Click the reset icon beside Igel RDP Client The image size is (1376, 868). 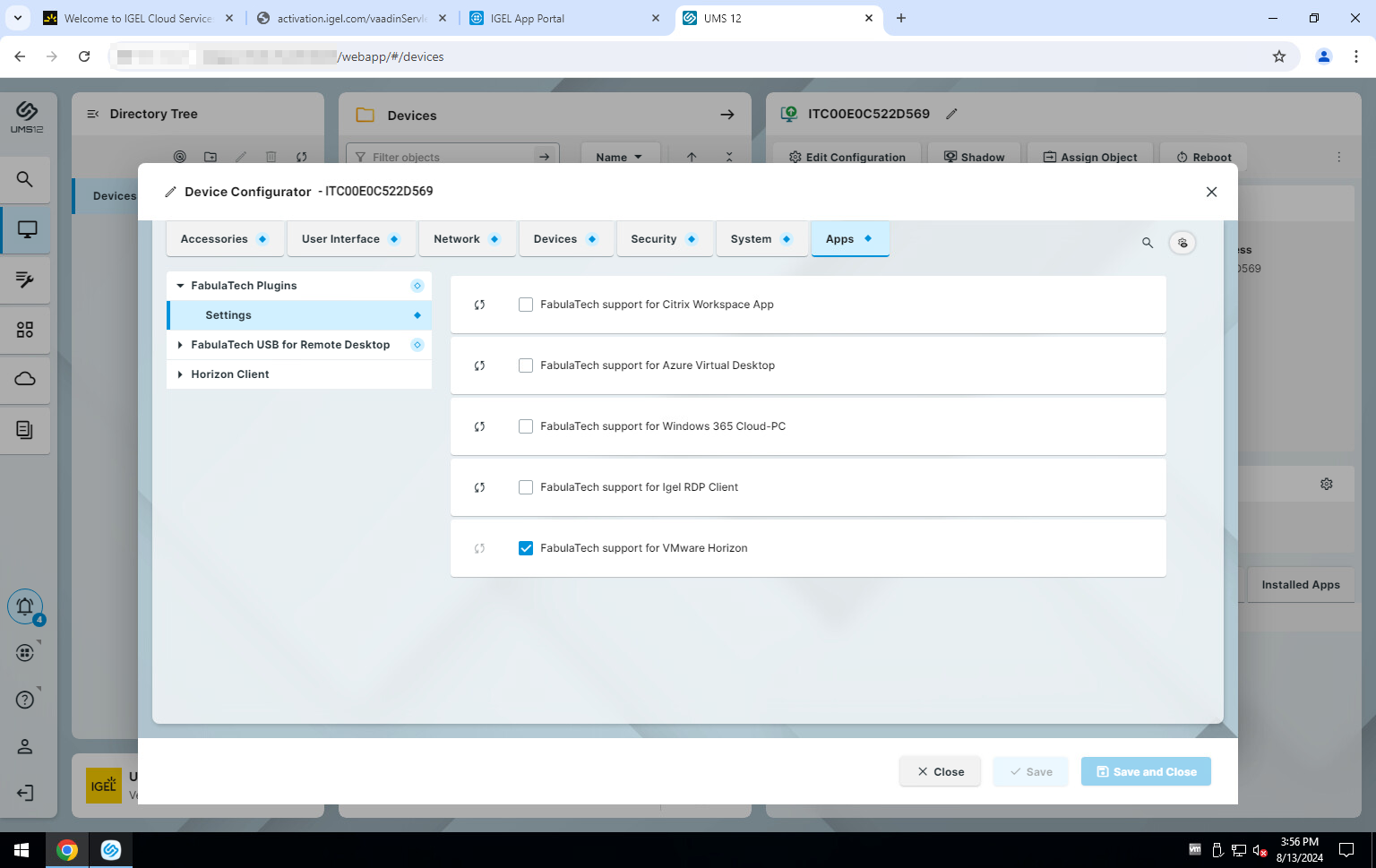(x=479, y=487)
